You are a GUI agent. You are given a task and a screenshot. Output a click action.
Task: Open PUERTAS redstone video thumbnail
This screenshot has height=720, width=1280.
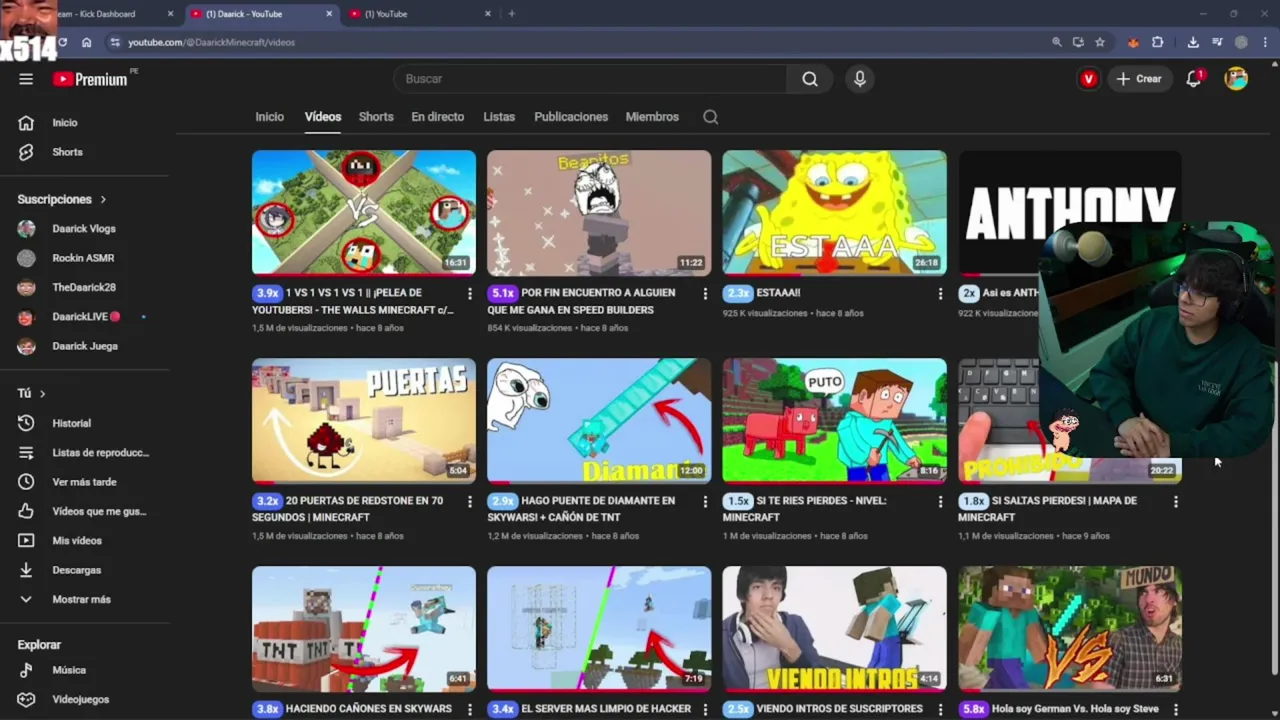[x=364, y=421]
